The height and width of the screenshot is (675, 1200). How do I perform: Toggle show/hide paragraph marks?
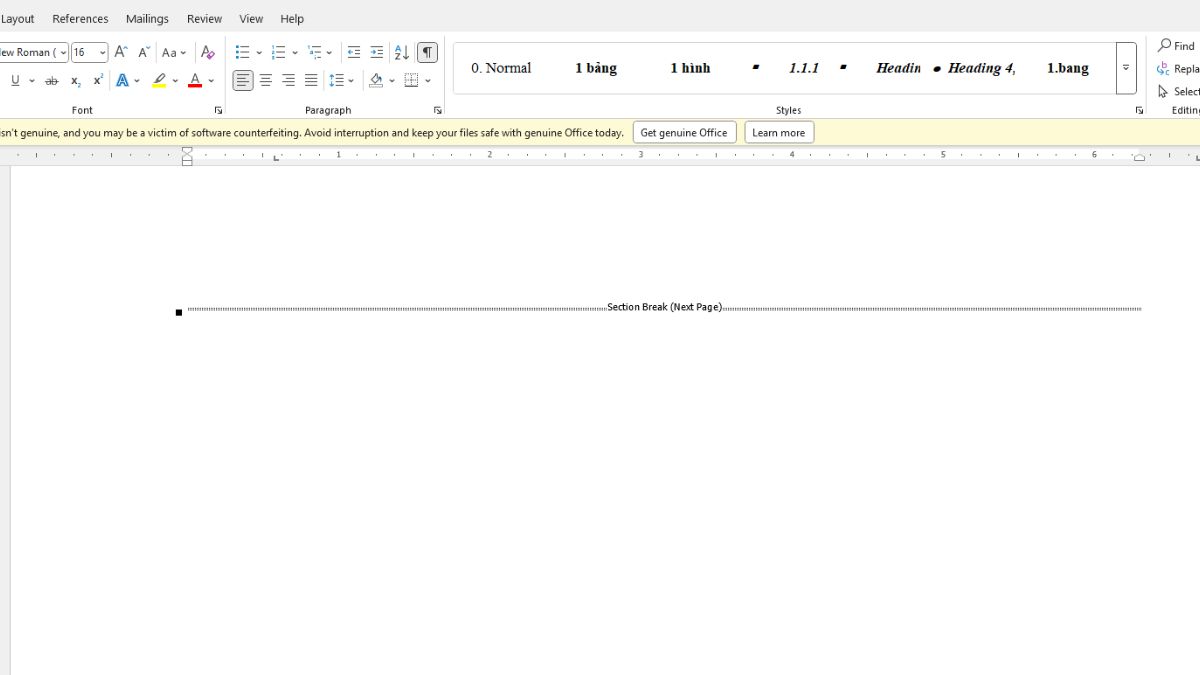pos(427,52)
